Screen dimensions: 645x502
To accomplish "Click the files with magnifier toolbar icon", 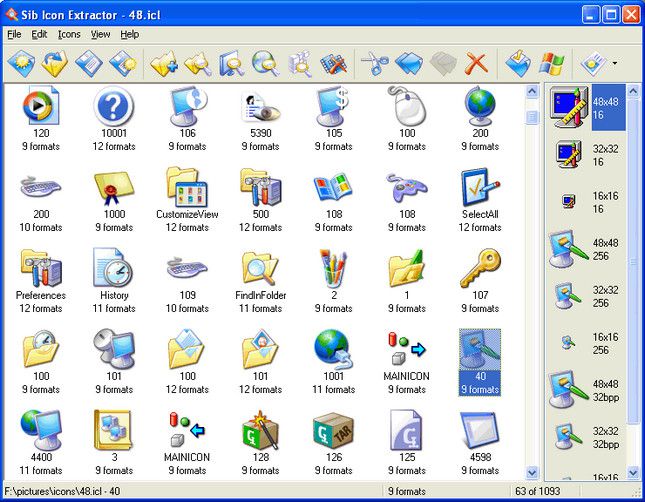I will [x=300, y=63].
